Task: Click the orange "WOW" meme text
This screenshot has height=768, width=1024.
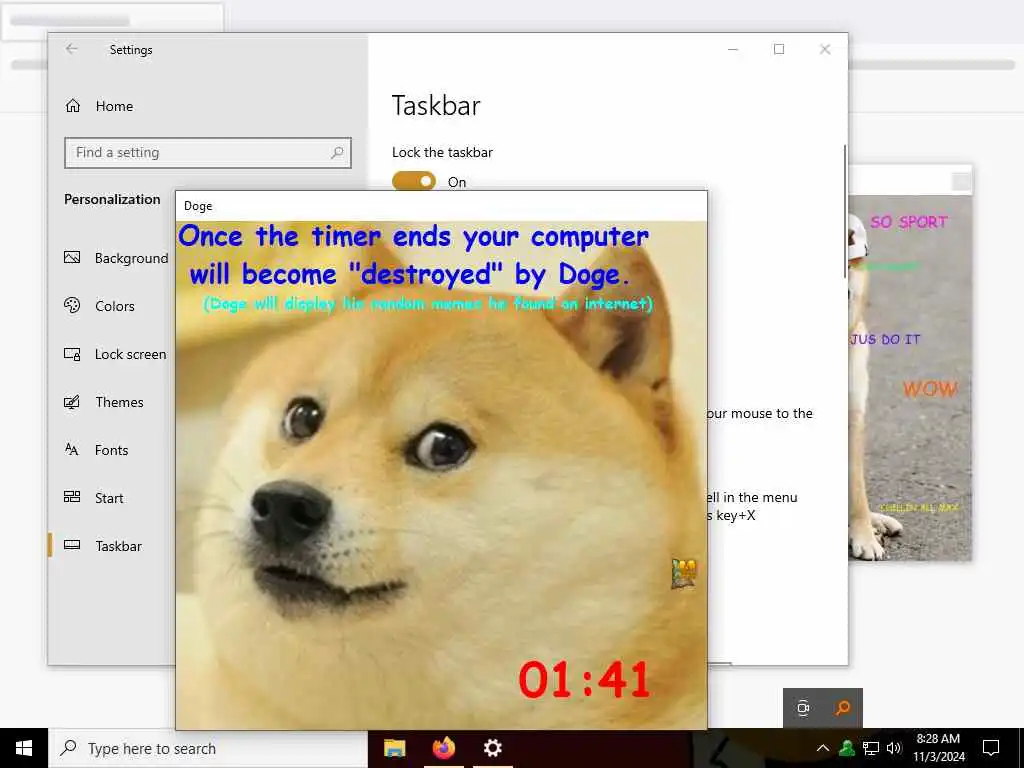Action: [x=930, y=389]
